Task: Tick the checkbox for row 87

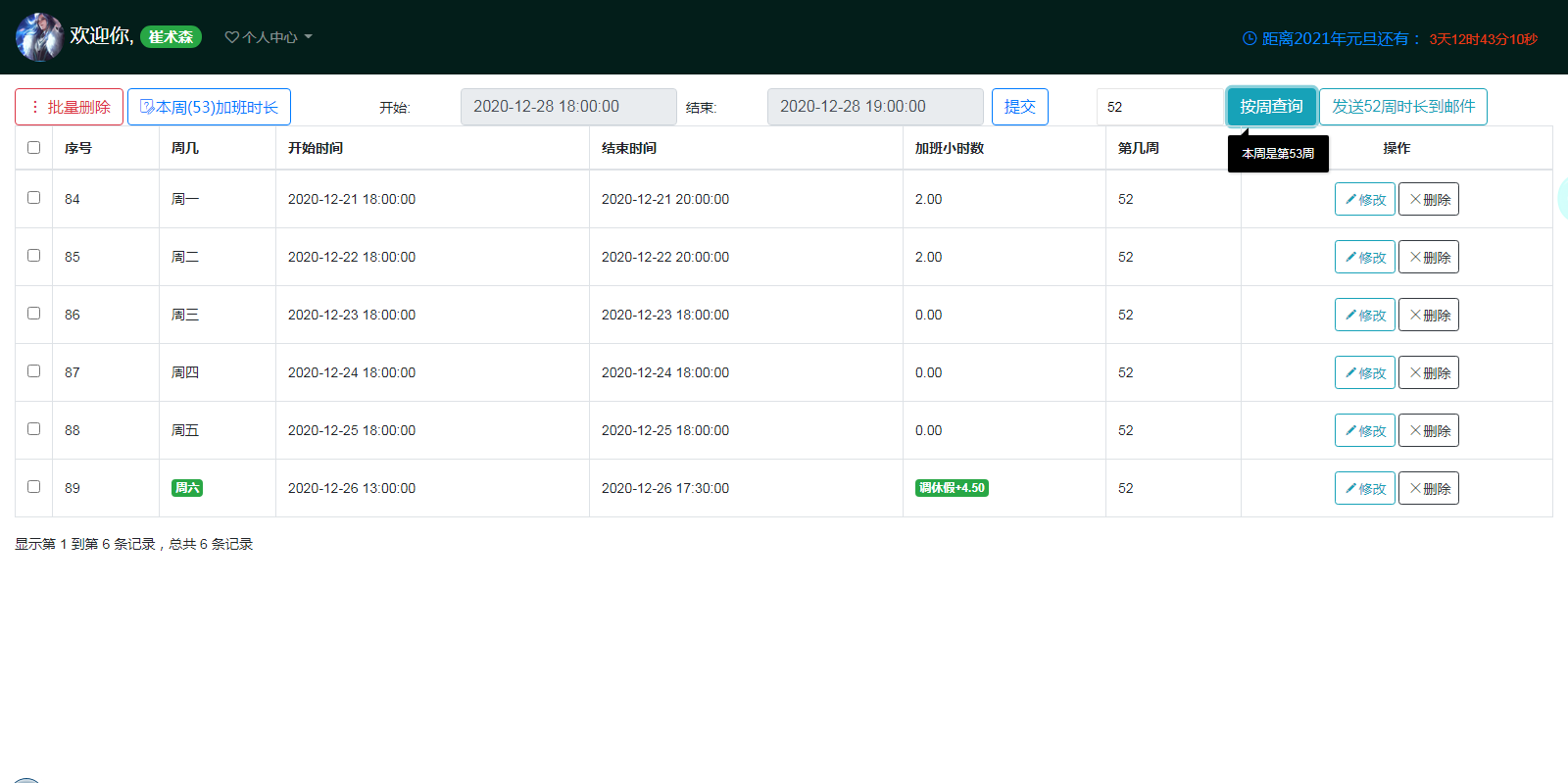Action: (34, 371)
